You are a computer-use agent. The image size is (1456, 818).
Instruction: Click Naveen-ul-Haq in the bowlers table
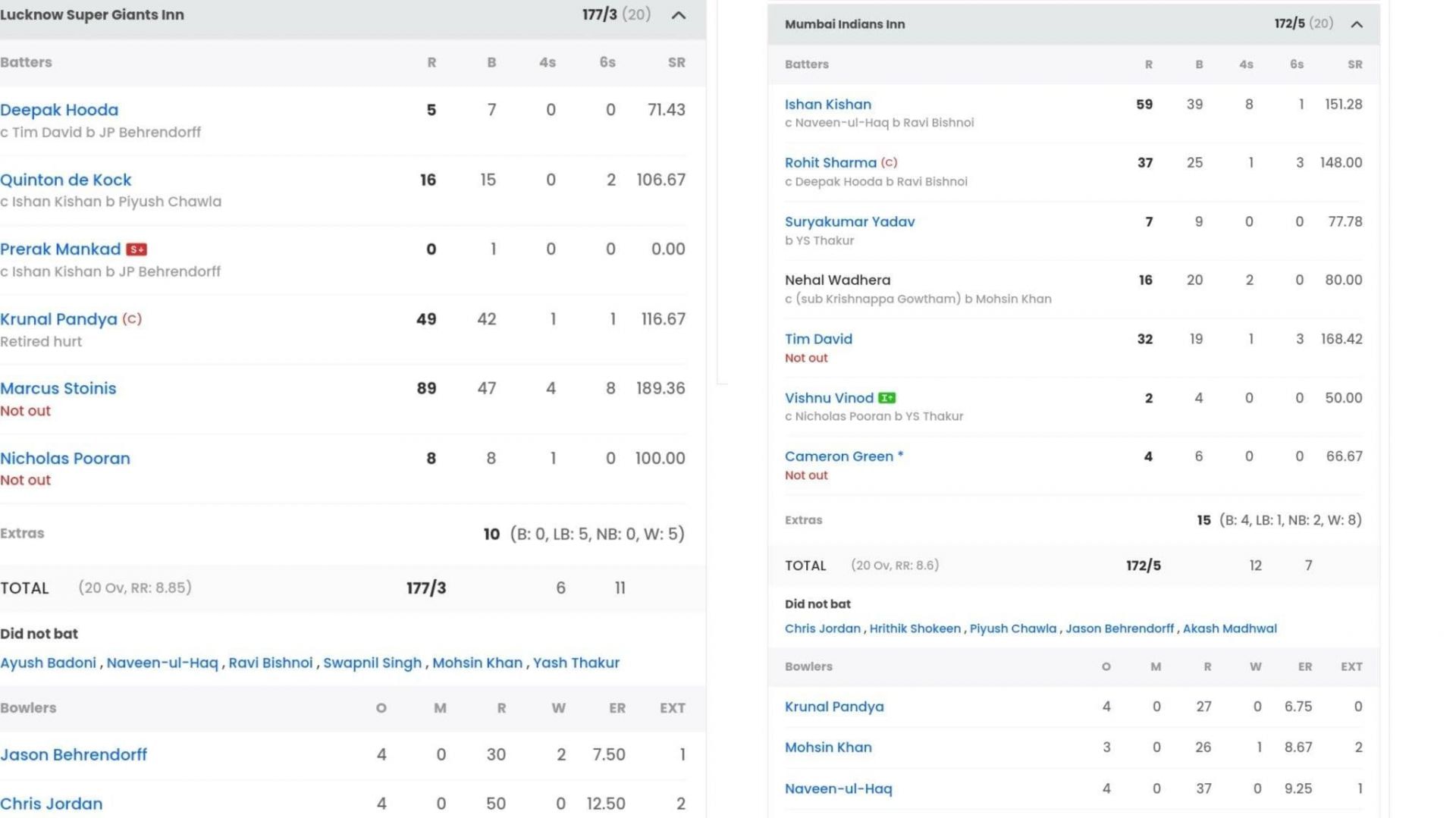(838, 788)
